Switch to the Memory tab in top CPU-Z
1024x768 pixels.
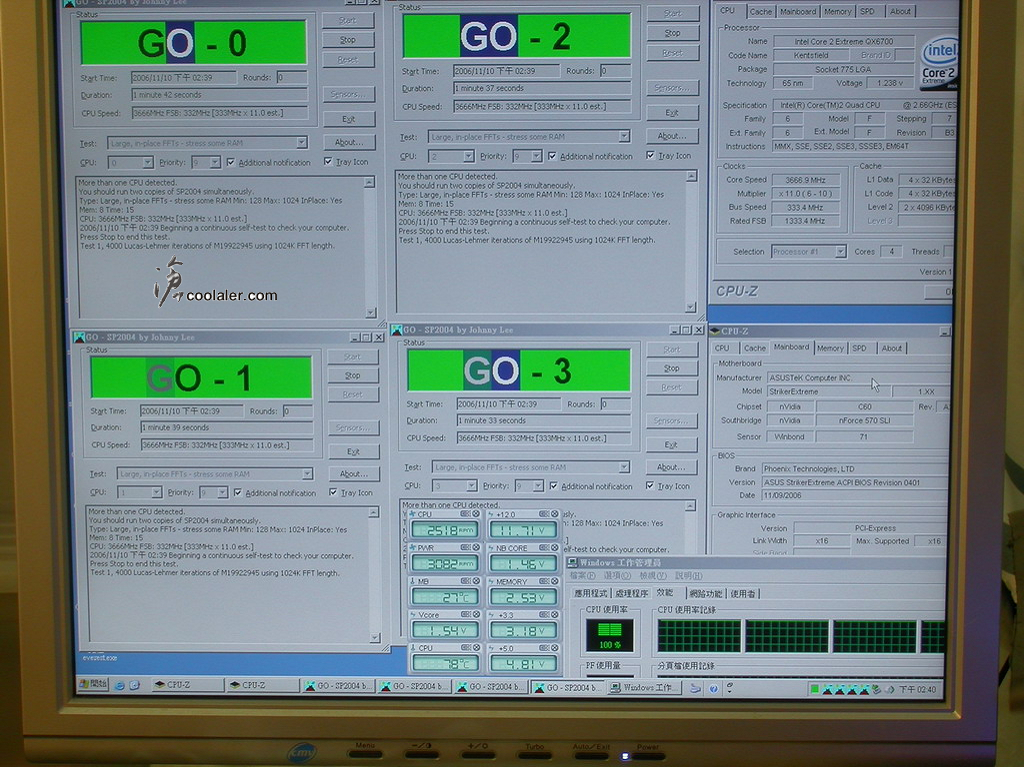(x=837, y=11)
